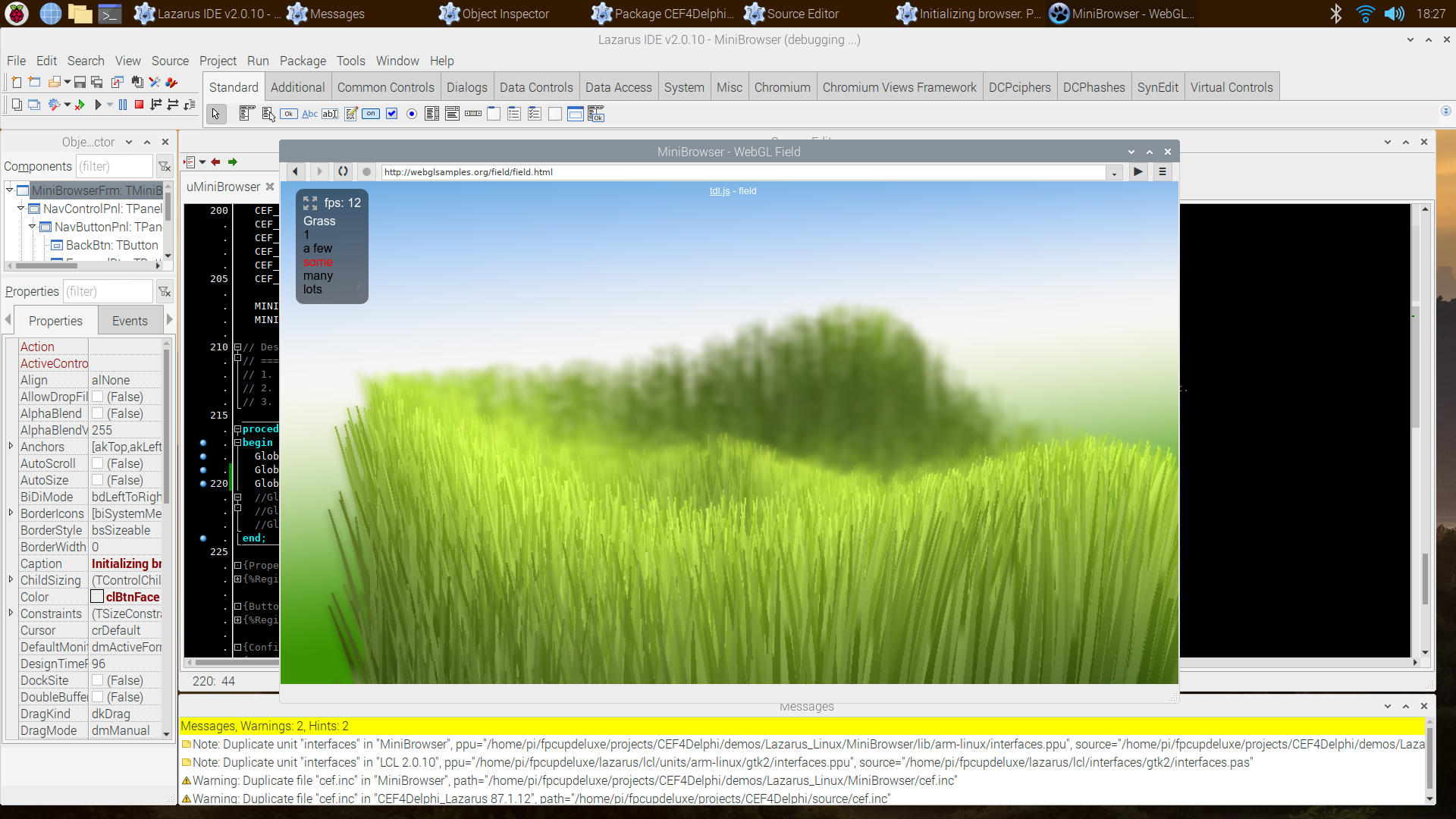
Task: Pick TEdit component from palette
Action: click(x=330, y=114)
